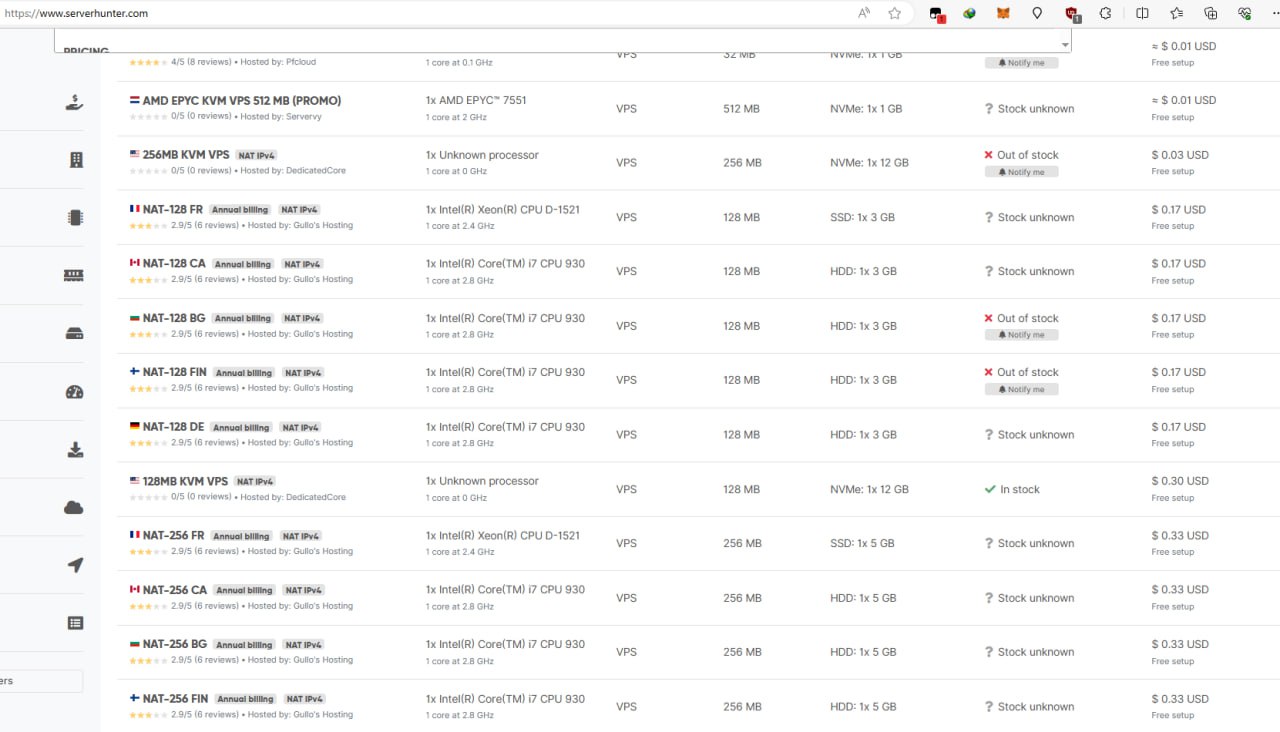Open the NAT-128 FR server listing
This screenshot has width=1280, height=732.
[173, 210]
